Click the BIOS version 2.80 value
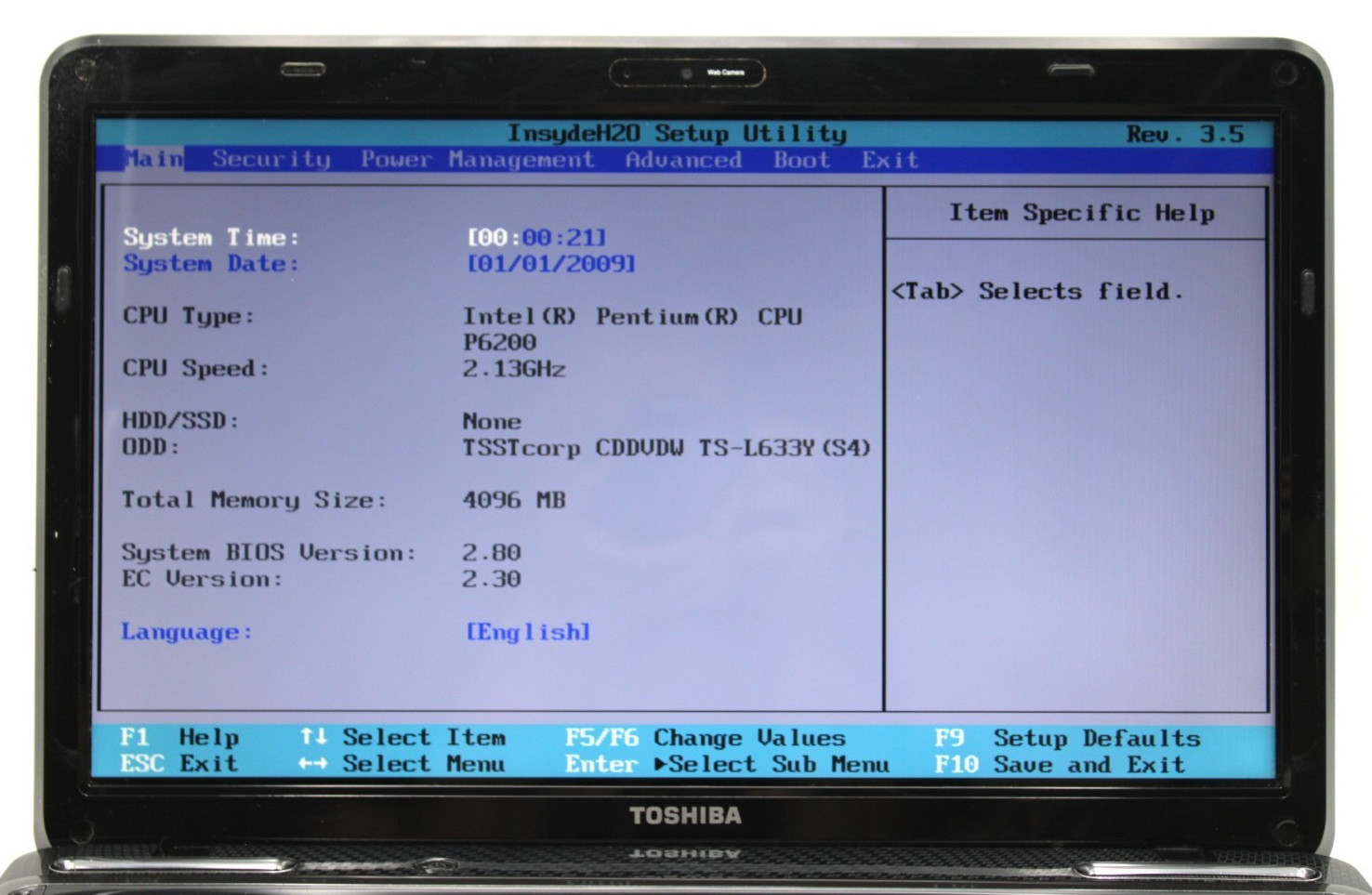This screenshot has height=895, width=1372. tap(492, 553)
